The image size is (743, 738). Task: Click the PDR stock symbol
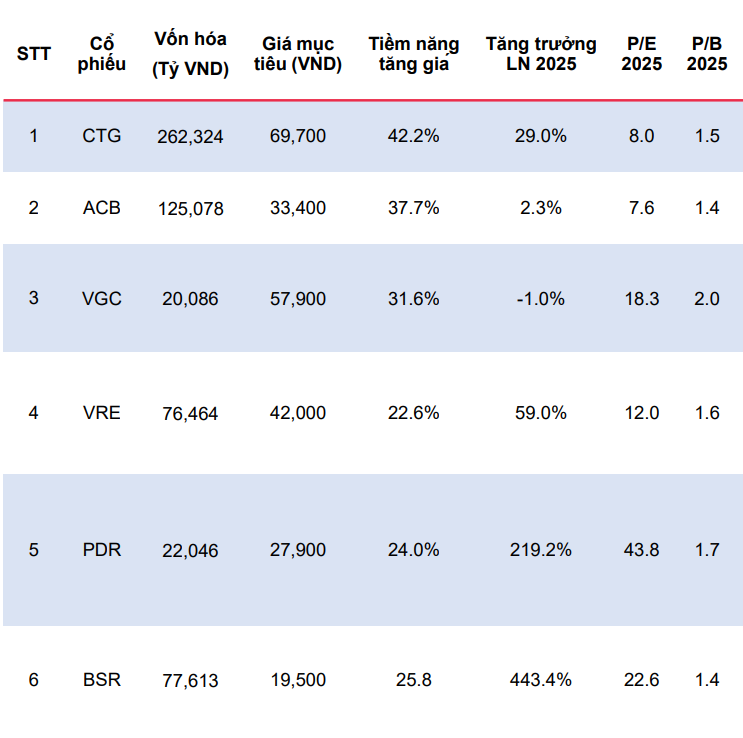coord(101,550)
